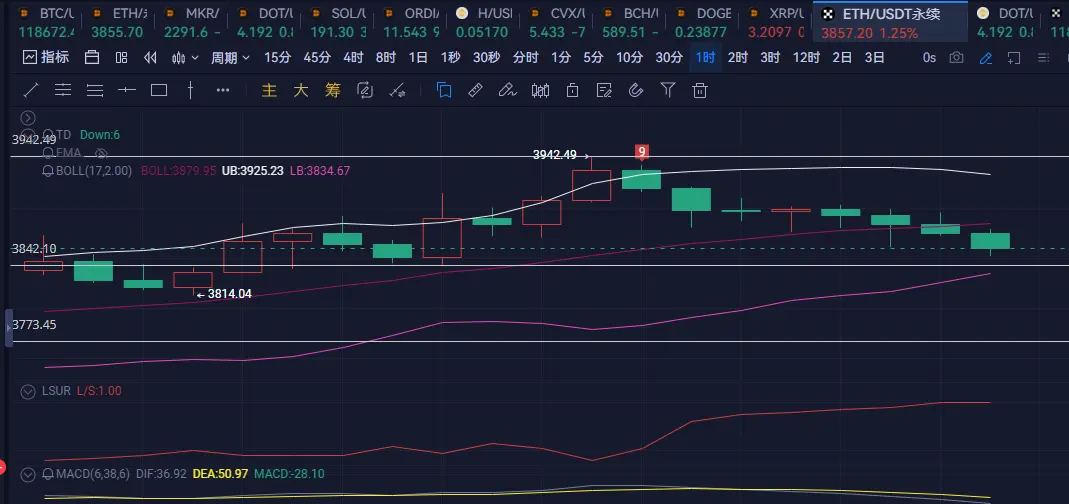Screen dimensions: 1069x504
Task: Open the XRP/U ticker tab
Action: click(x=778, y=23)
